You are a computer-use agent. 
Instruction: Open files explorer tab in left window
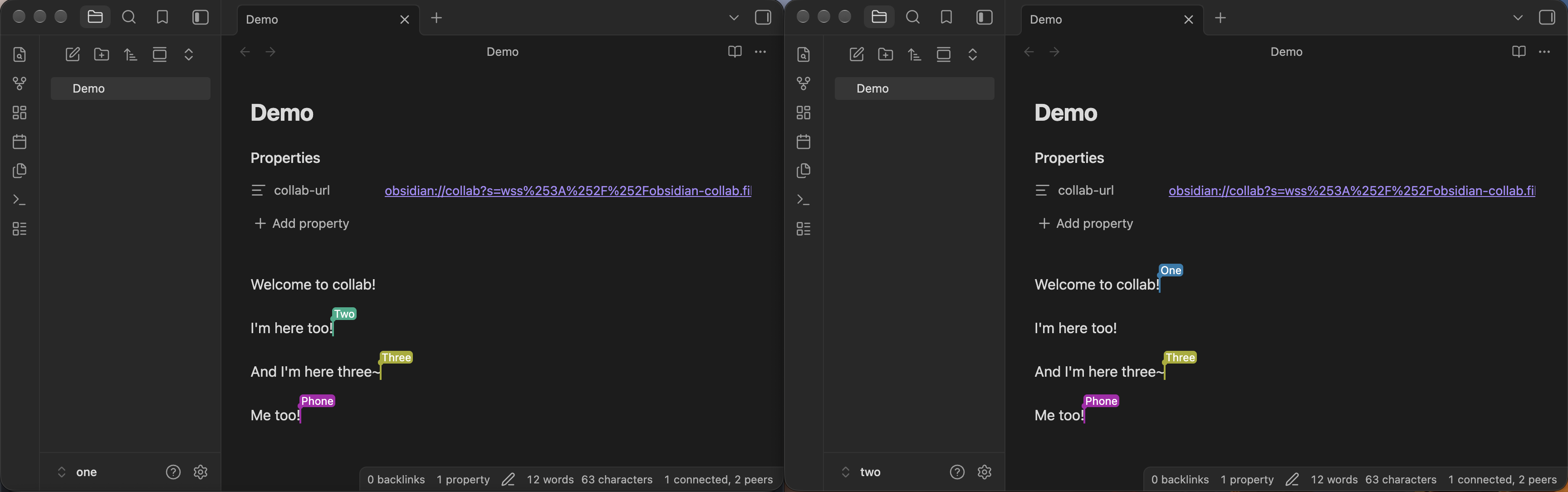click(95, 17)
